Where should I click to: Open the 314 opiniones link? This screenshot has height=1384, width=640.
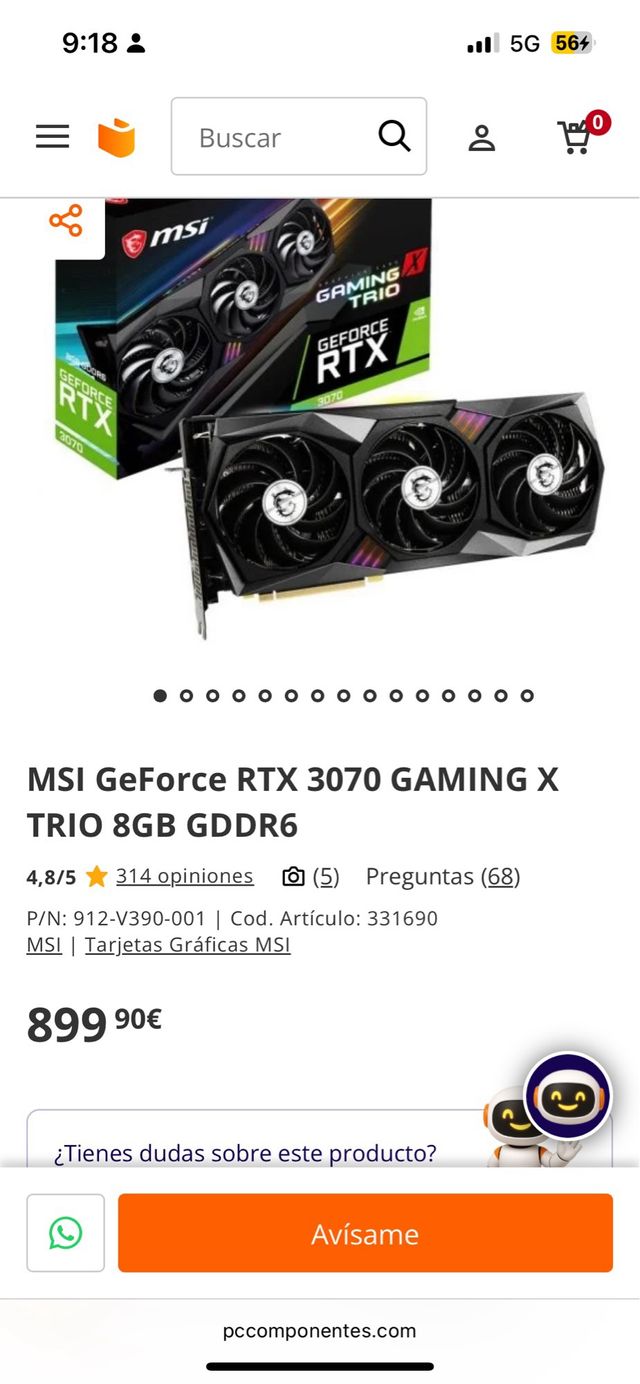185,877
